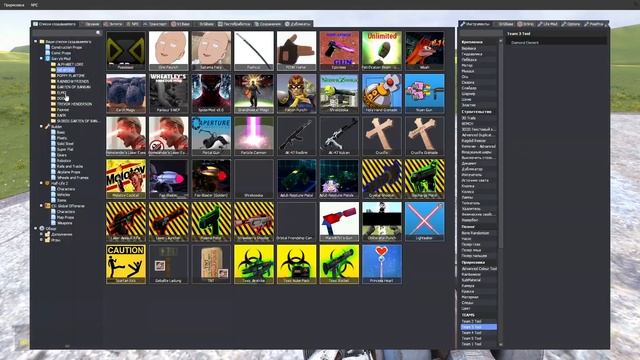The height and width of the screenshot is (360, 640).
Task: Select the Nyan Gun weapon
Action: tap(424, 93)
